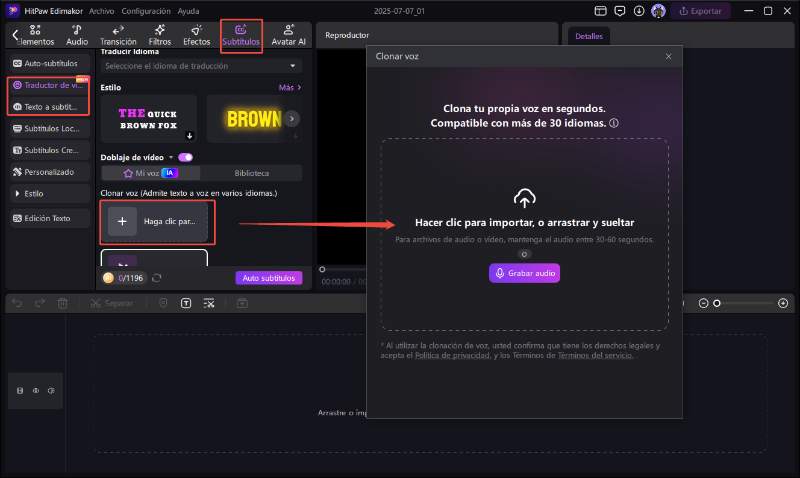
Task: Click the archive box toolbar icon
Action: (x=242, y=304)
